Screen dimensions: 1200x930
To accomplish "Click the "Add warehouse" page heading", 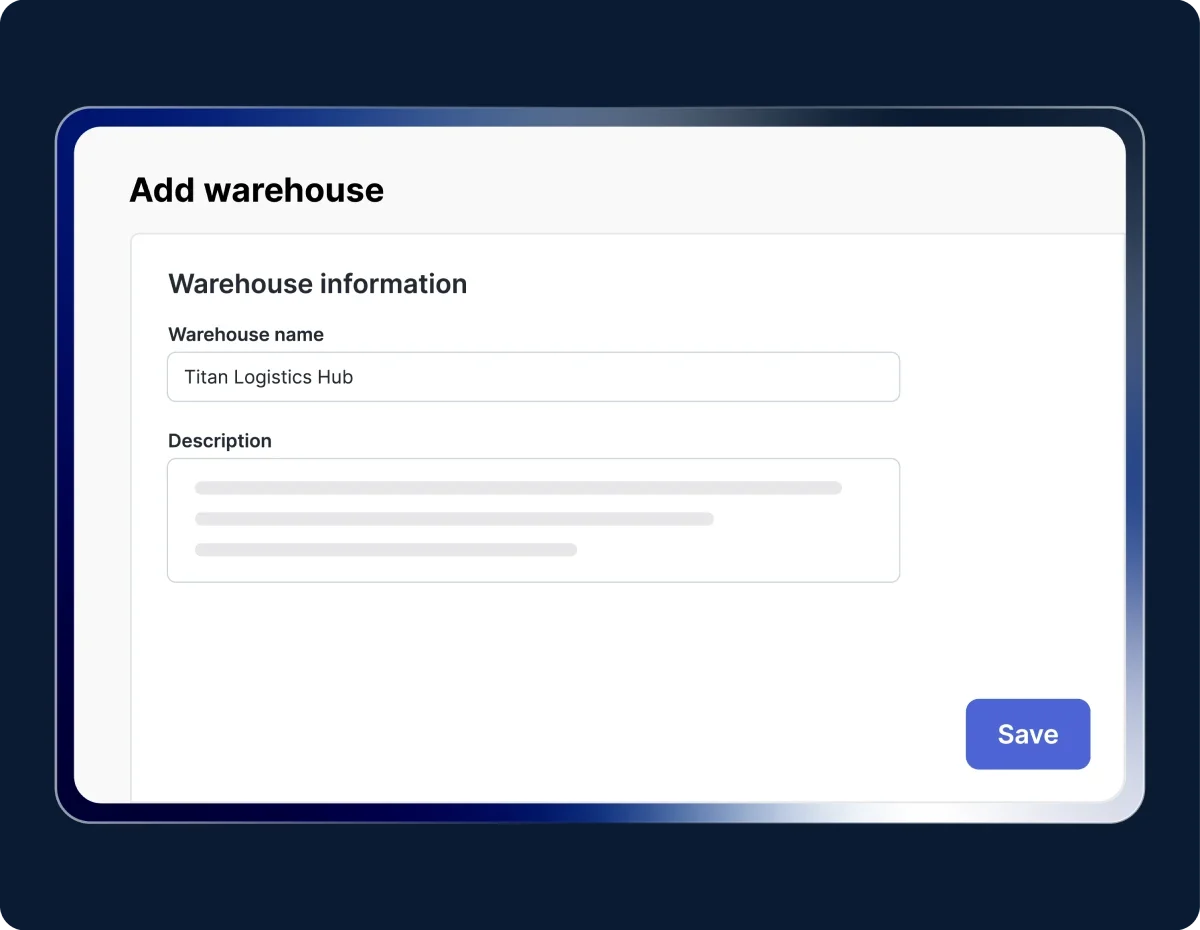I will pos(257,190).
